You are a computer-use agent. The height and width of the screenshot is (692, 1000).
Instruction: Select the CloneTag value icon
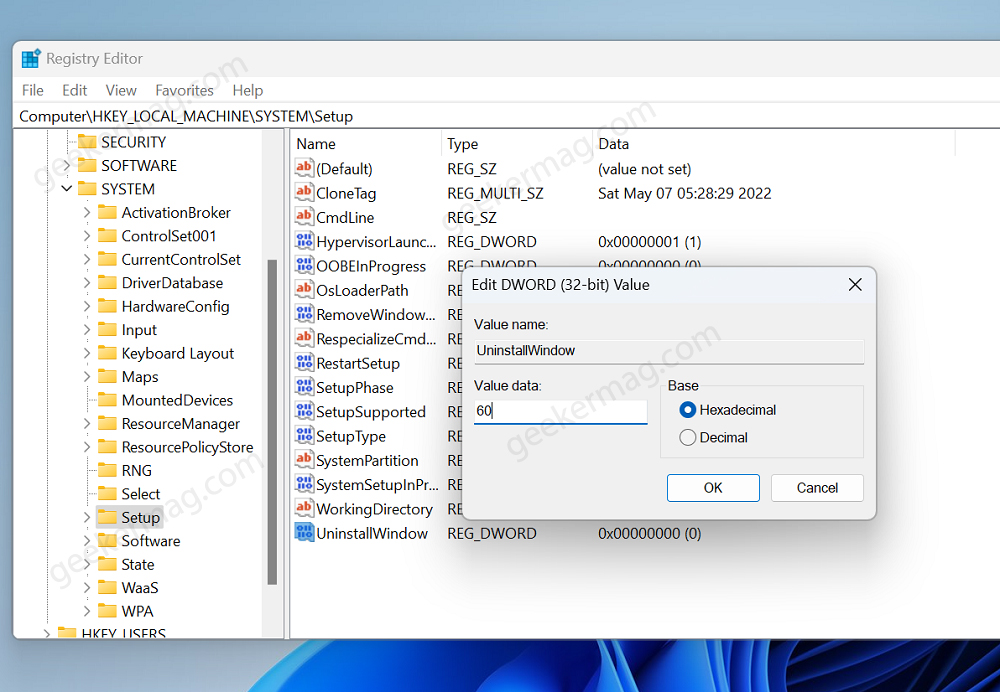304,193
